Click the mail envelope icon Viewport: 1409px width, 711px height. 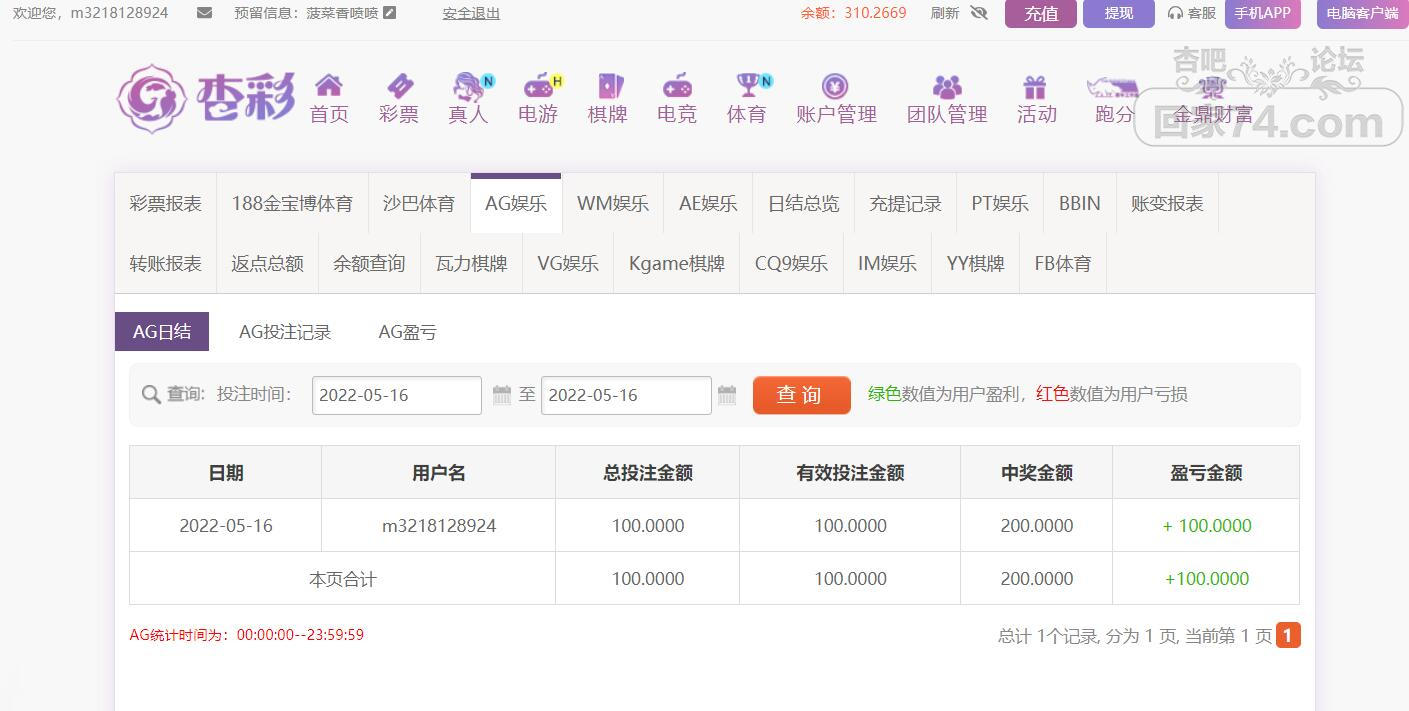coord(204,13)
